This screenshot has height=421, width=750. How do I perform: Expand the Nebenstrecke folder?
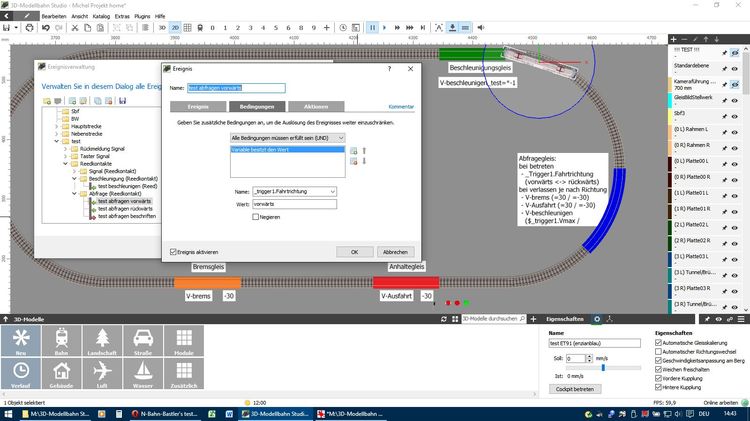pos(57,134)
